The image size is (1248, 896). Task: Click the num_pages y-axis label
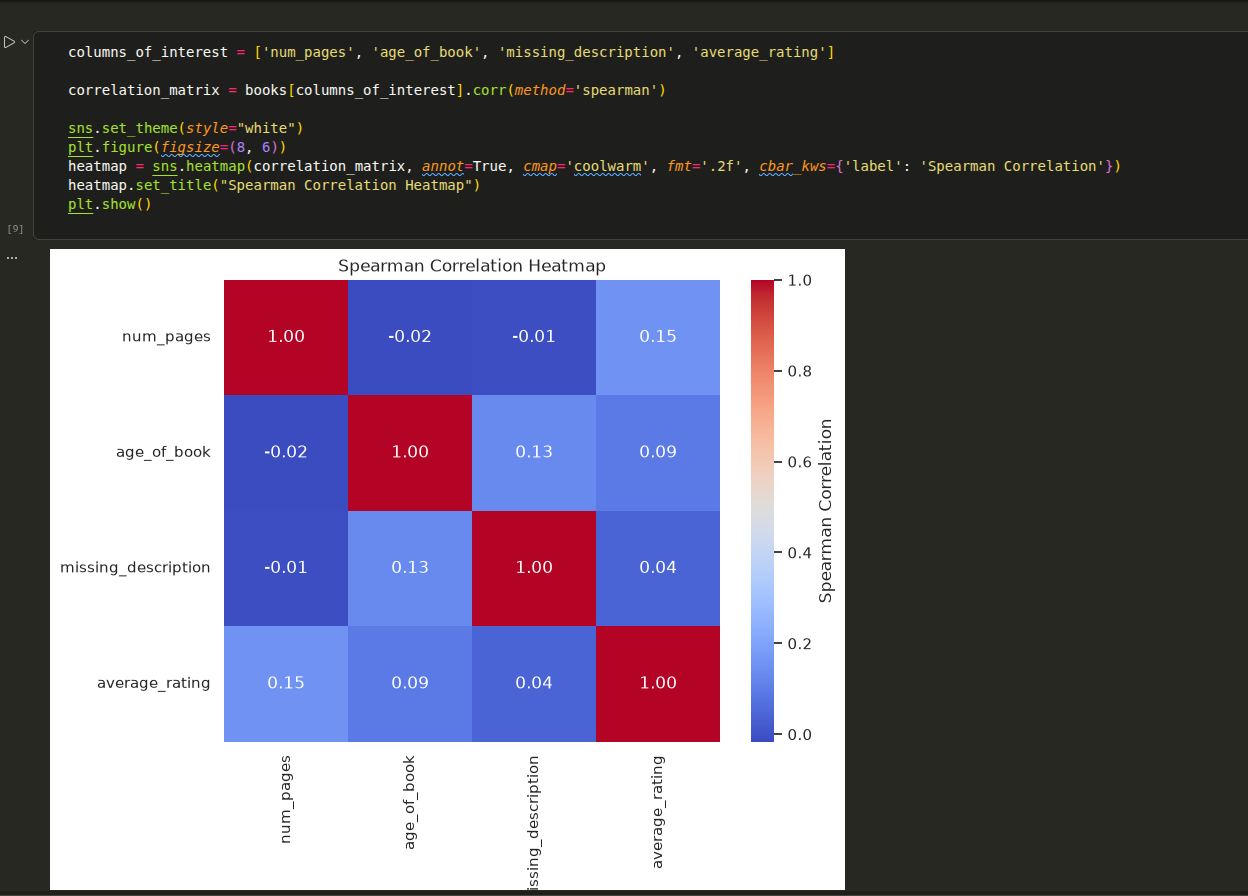coord(166,337)
